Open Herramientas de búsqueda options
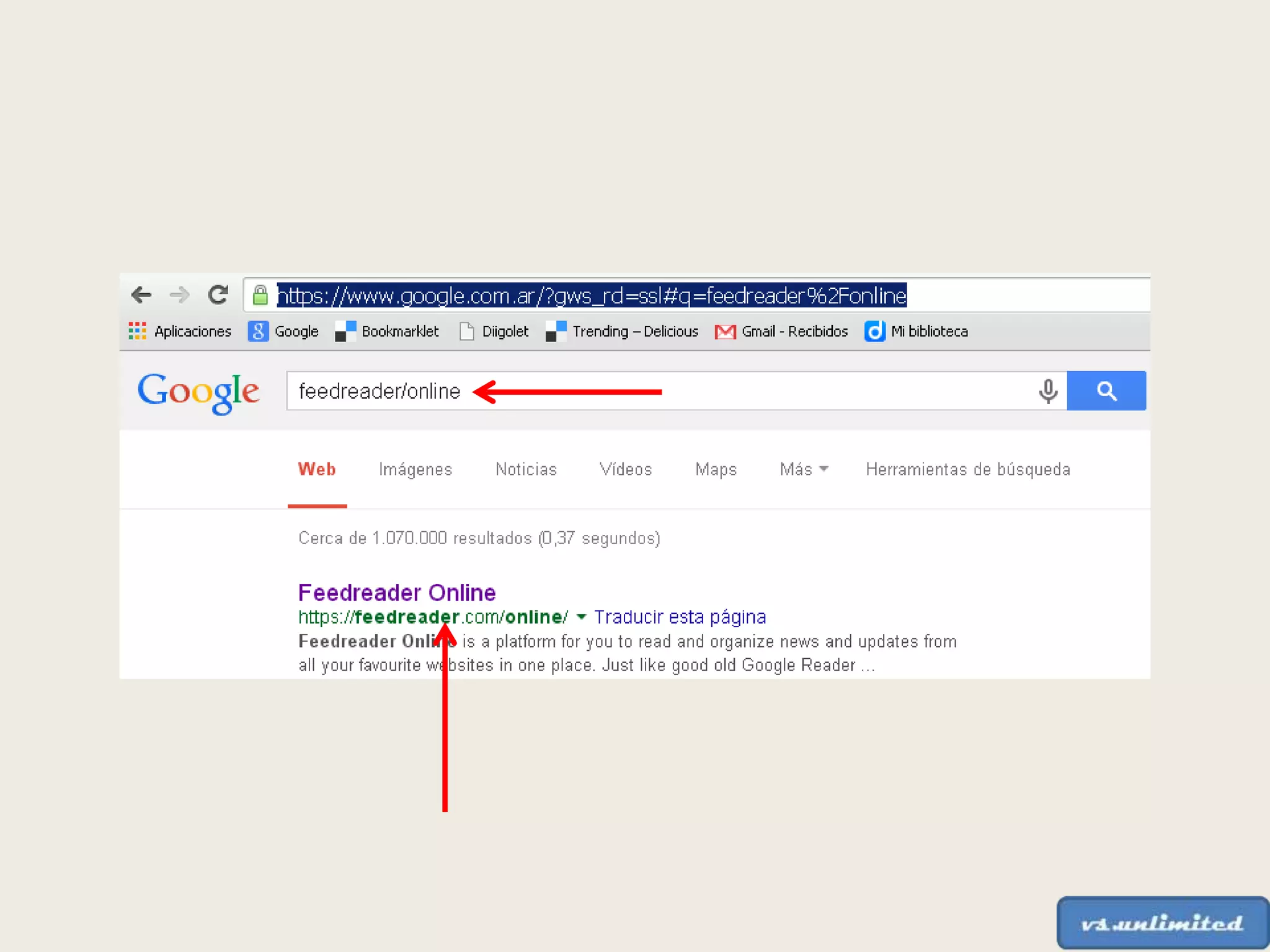 tap(967, 469)
